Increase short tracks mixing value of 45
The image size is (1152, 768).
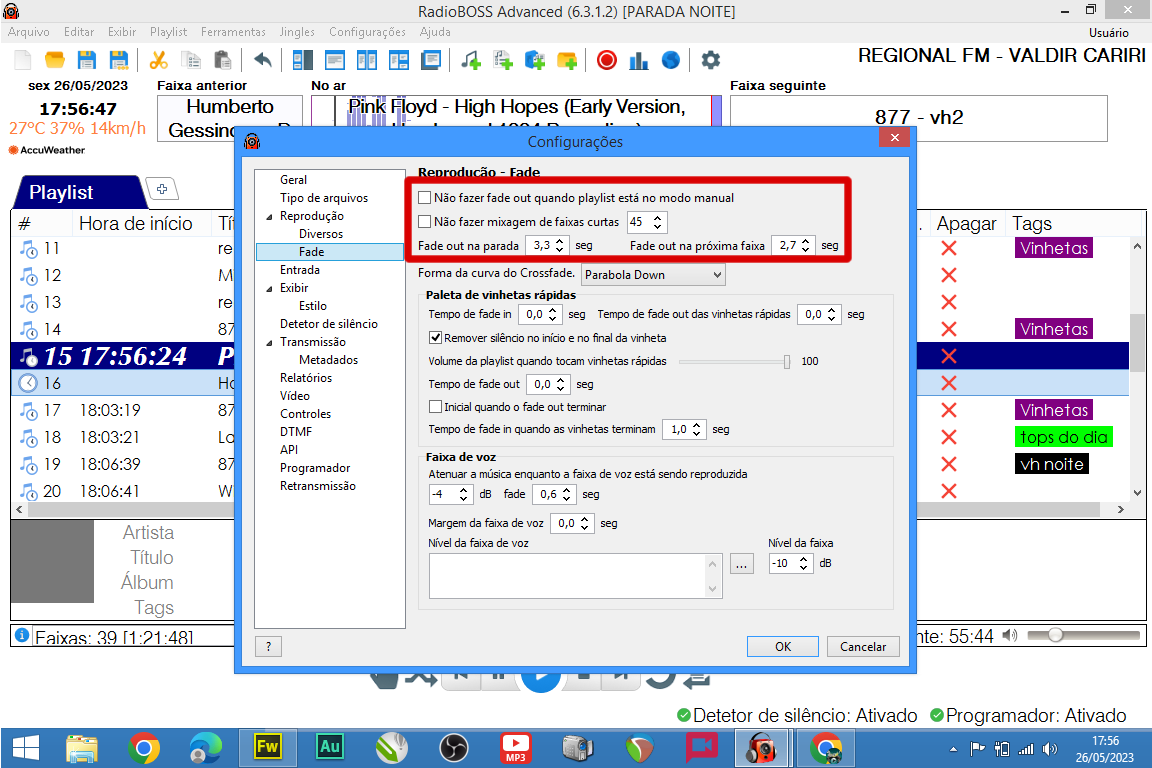[x=658, y=218]
